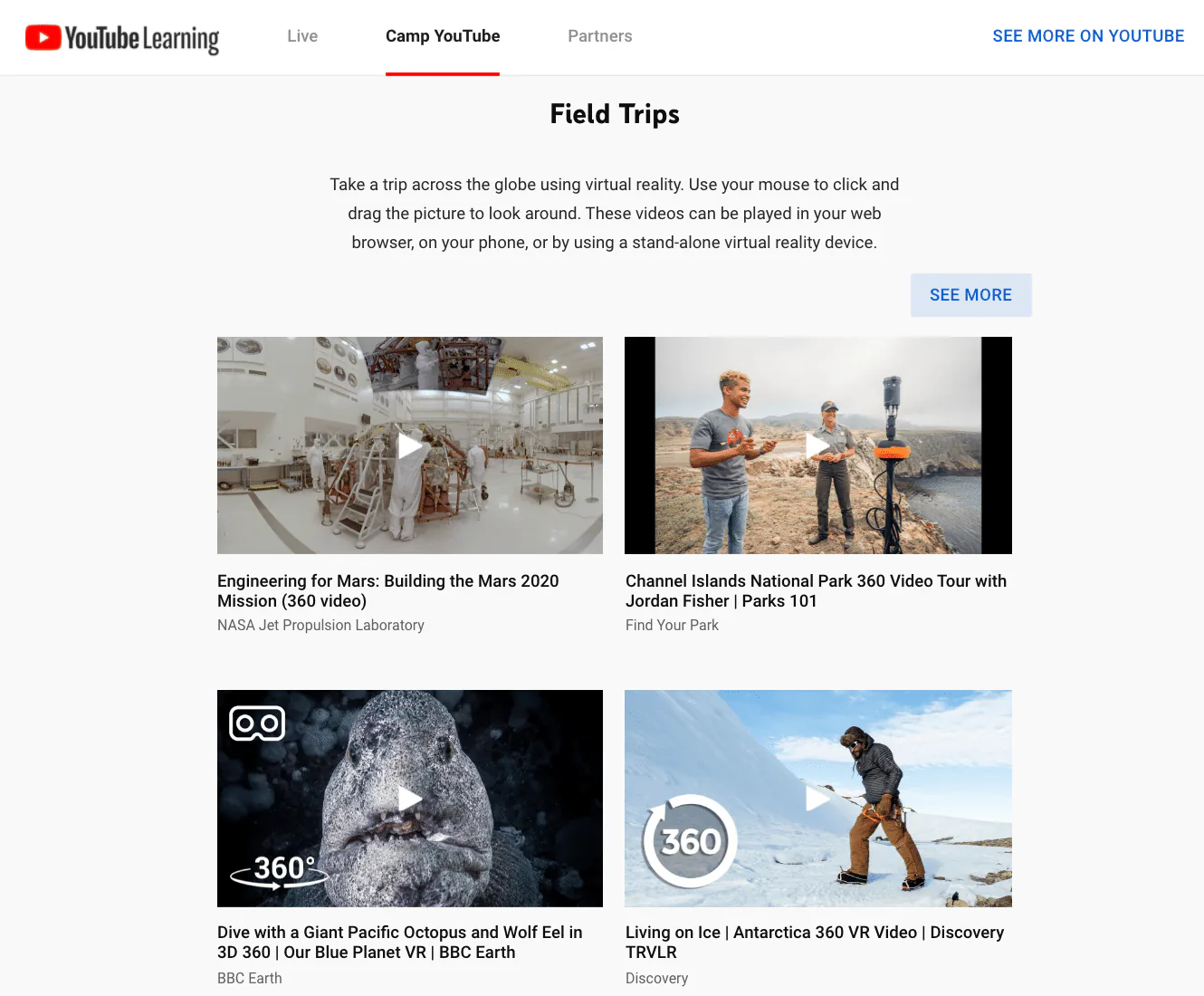The width and height of the screenshot is (1204, 996).
Task: Open Living on Ice Antarctica 360 title
Action: [815, 943]
